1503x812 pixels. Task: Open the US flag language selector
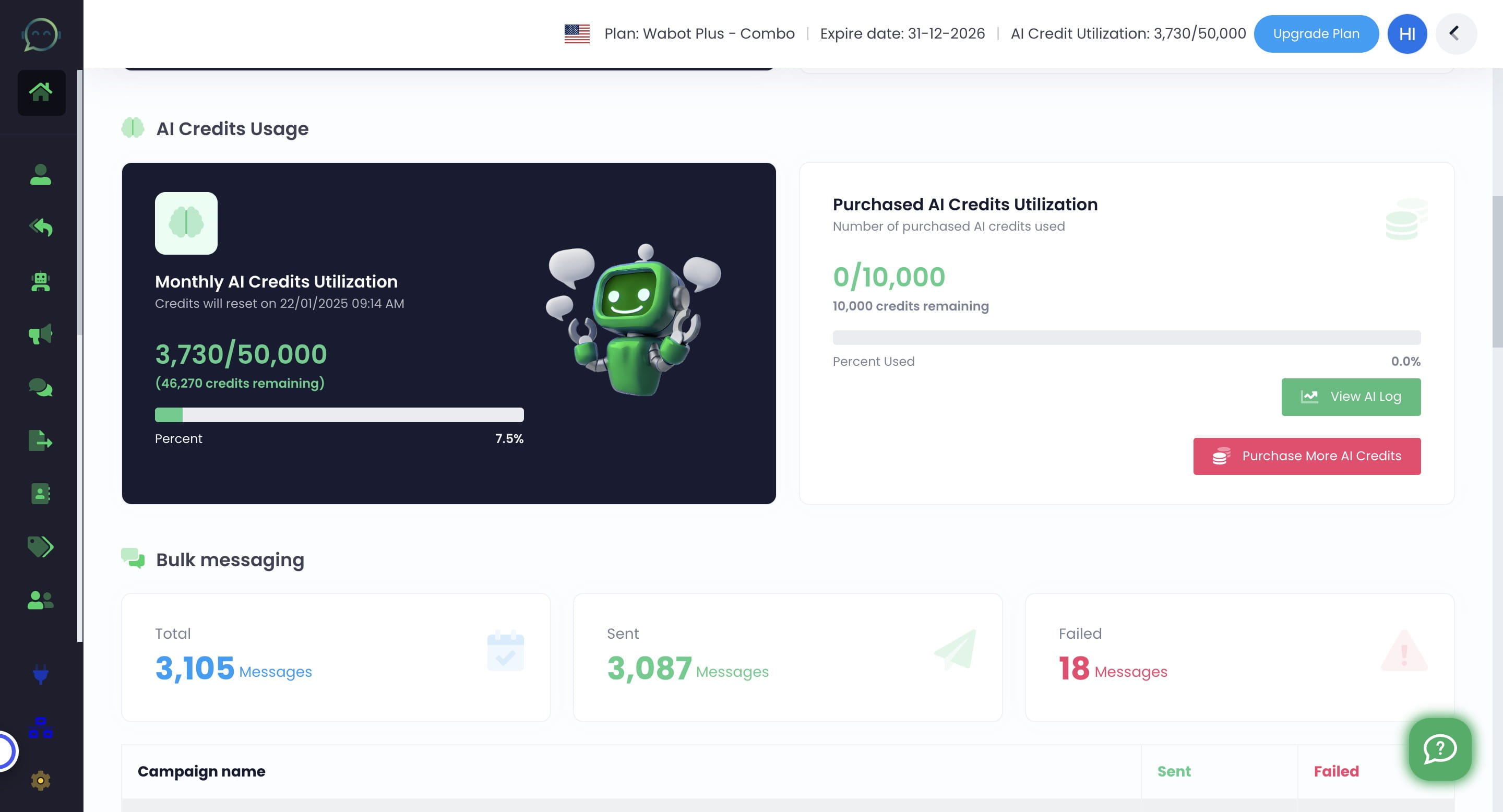coord(577,34)
